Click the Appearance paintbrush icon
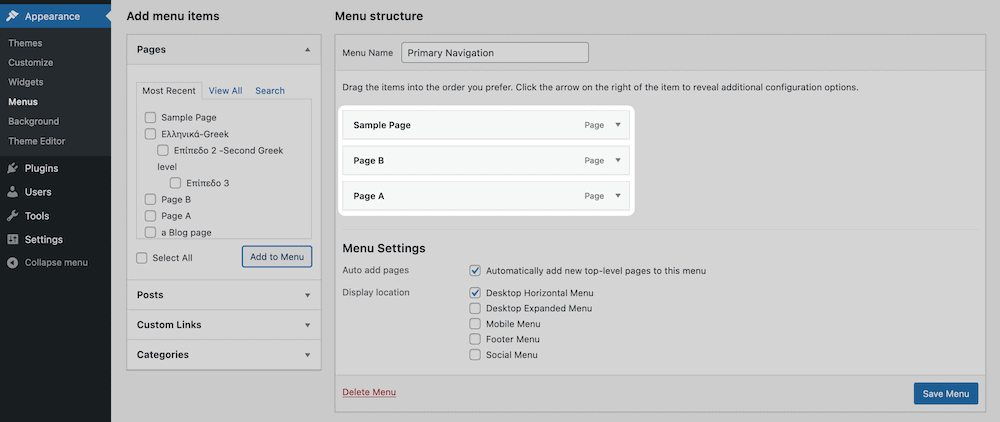Viewport: 1000px width, 422px height. tap(12, 16)
